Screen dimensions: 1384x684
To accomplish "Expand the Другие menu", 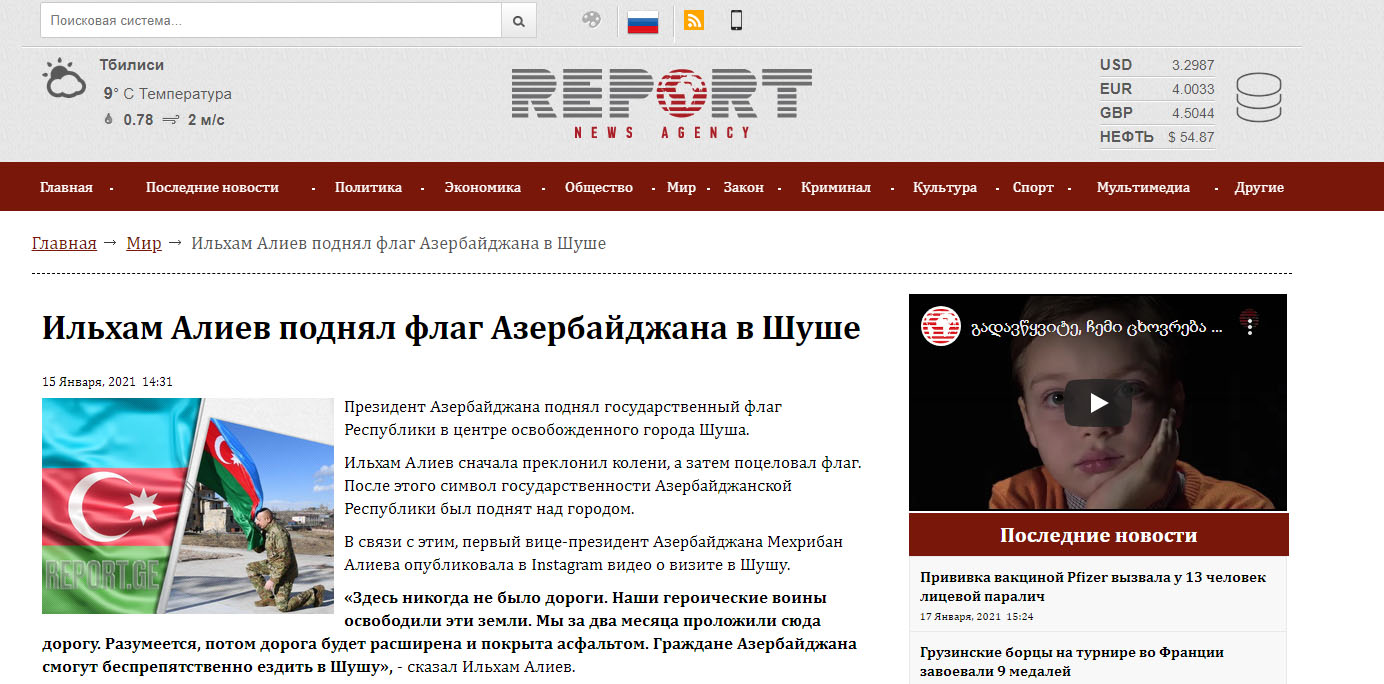I will click(x=1258, y=187).
